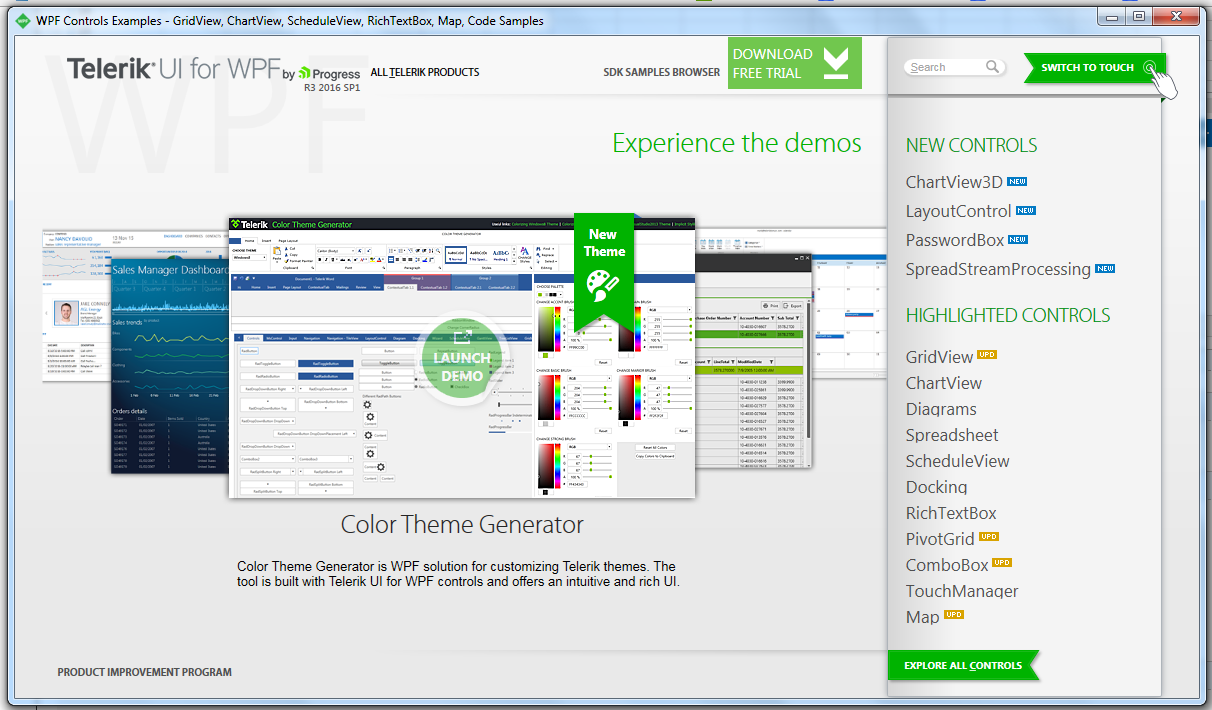Select the CRM contact demo thumbnail at far left
1212x710 pixels.
[76, 305]
